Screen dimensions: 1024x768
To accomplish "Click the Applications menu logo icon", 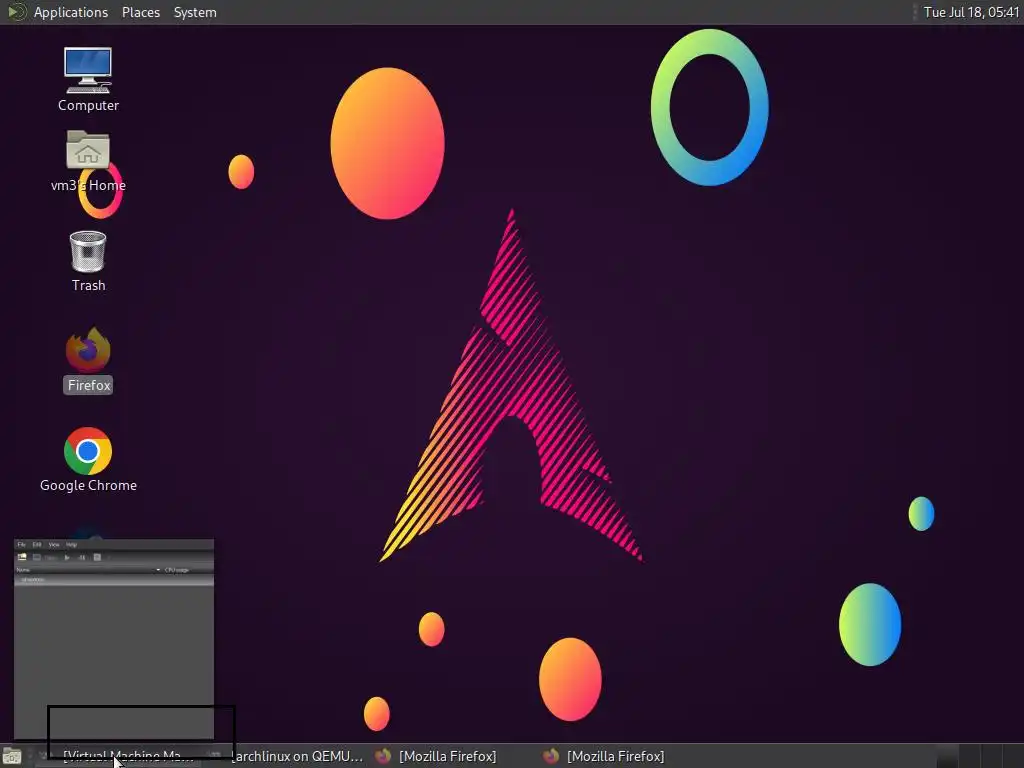I will pos(16,12).
